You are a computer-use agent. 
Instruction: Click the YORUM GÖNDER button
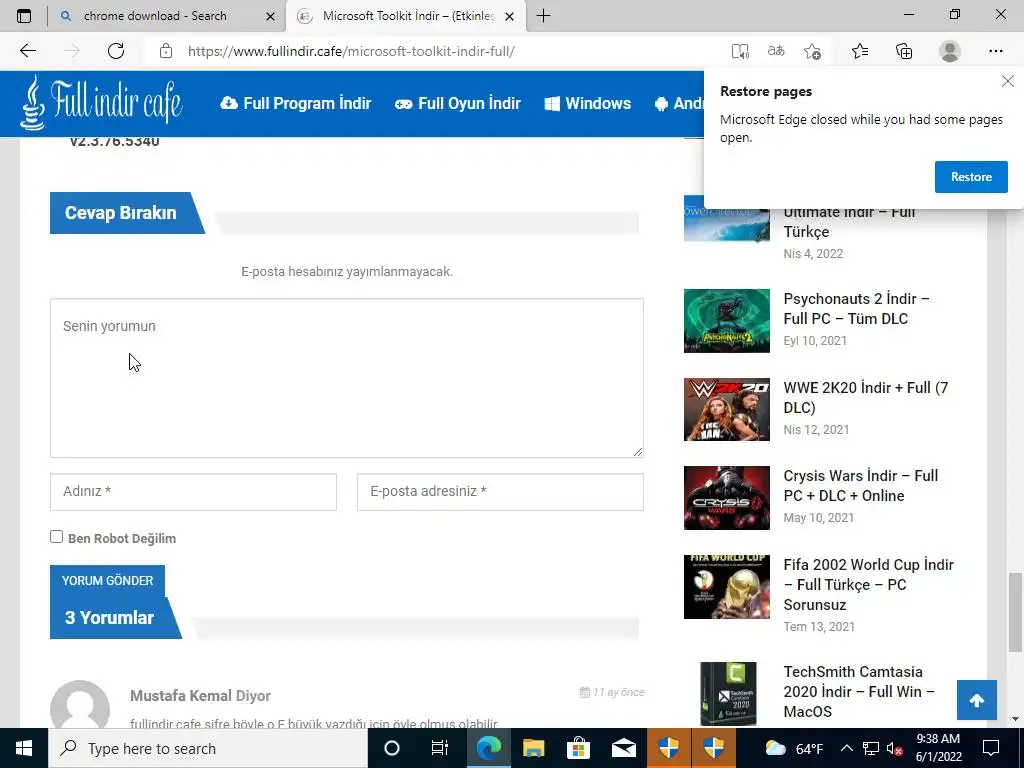(108, 581)
